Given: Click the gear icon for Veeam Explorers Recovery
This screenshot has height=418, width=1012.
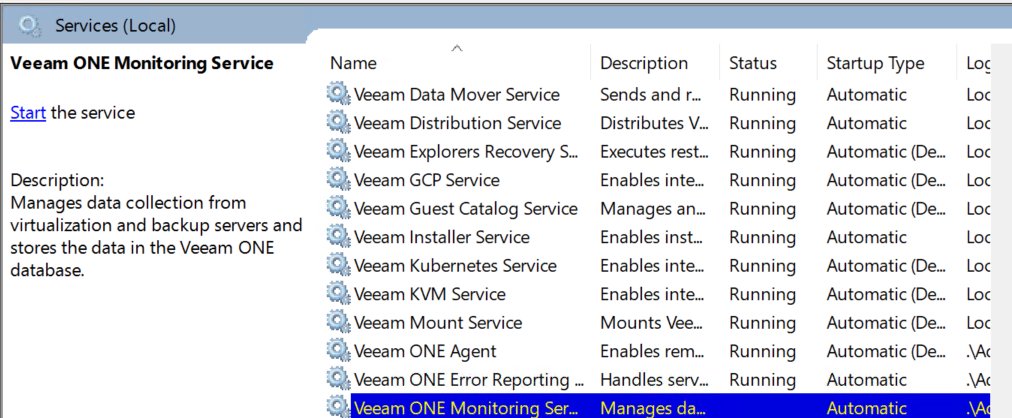Looking at the screenshot, I should point(338,151).
